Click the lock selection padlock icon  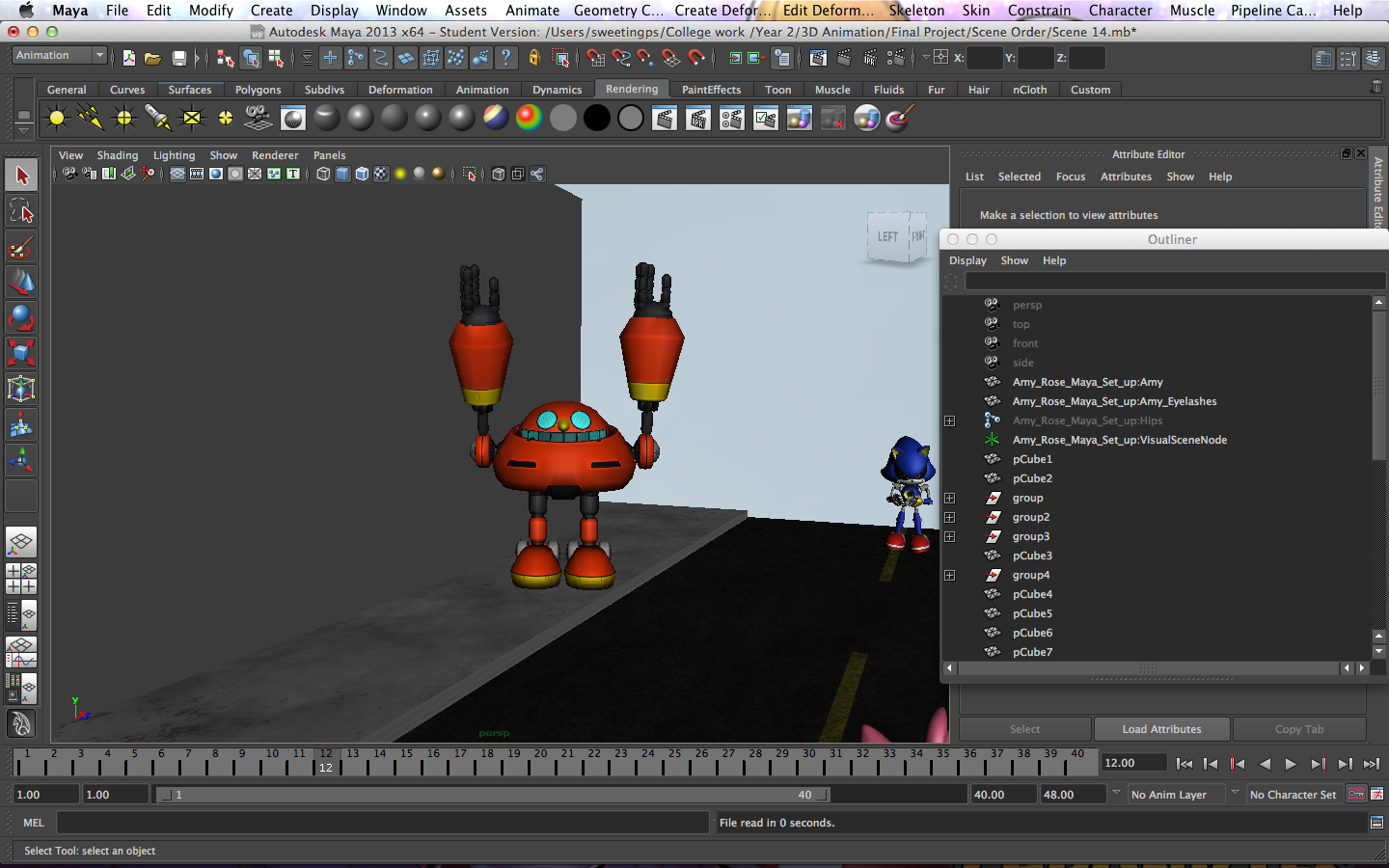(x=533, y=58)
